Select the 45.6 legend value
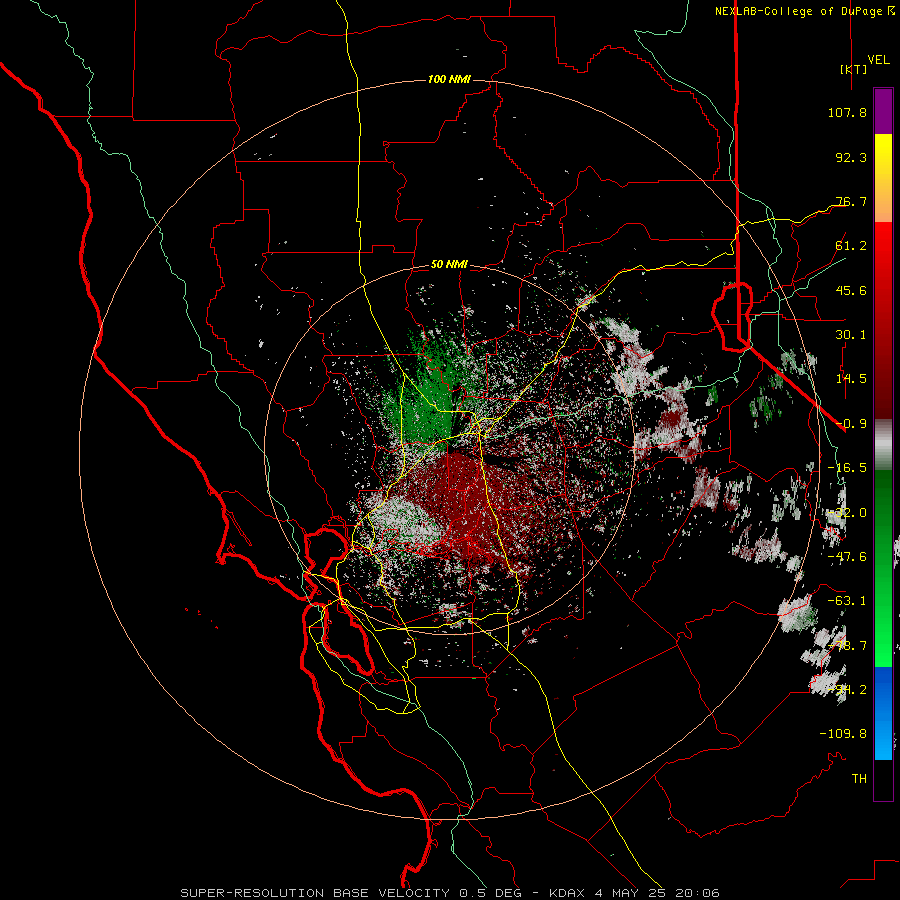The image size is (900, 900). [851, 290]
